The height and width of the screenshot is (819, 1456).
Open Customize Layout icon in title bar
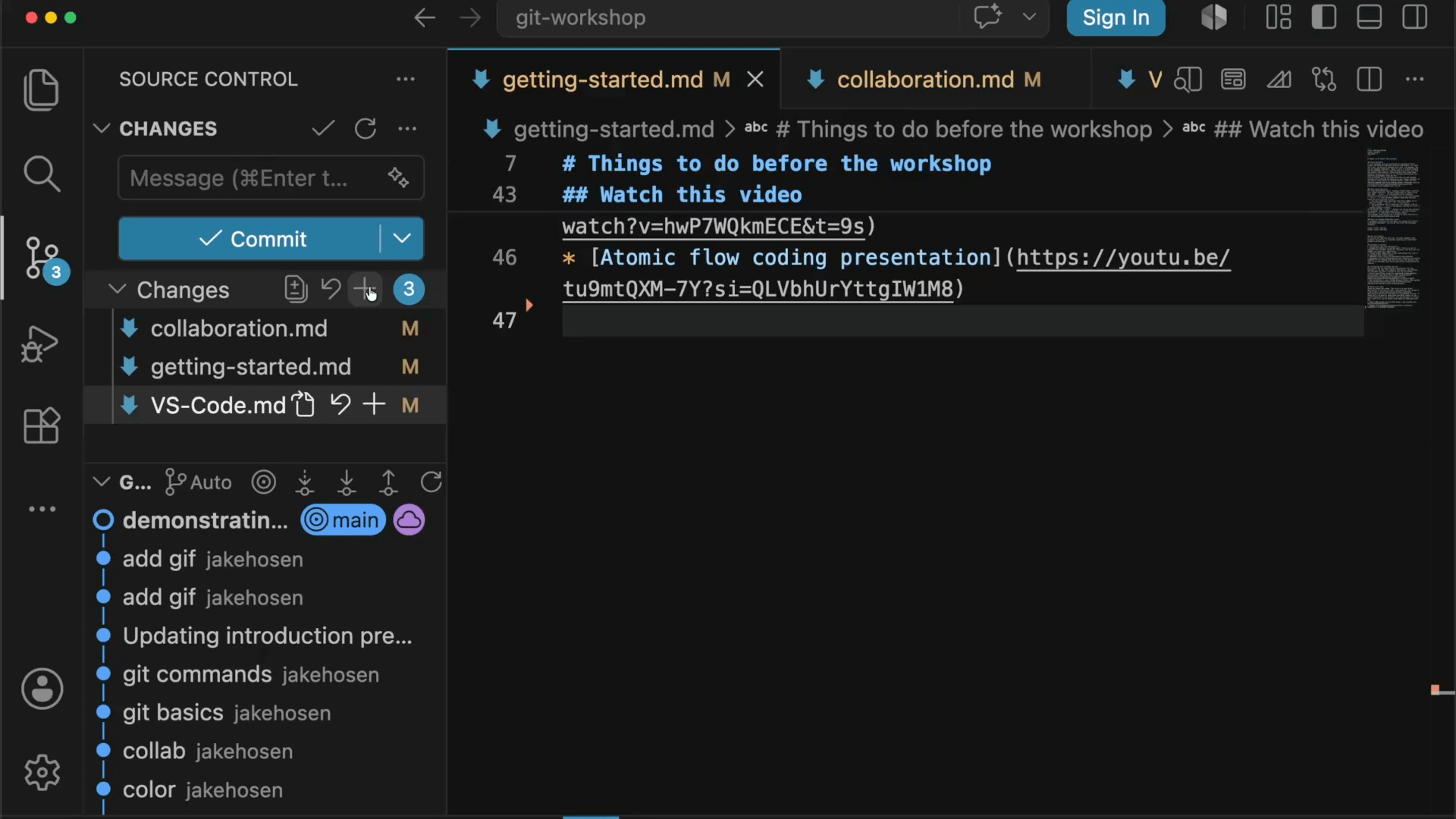coord(1279,17)
